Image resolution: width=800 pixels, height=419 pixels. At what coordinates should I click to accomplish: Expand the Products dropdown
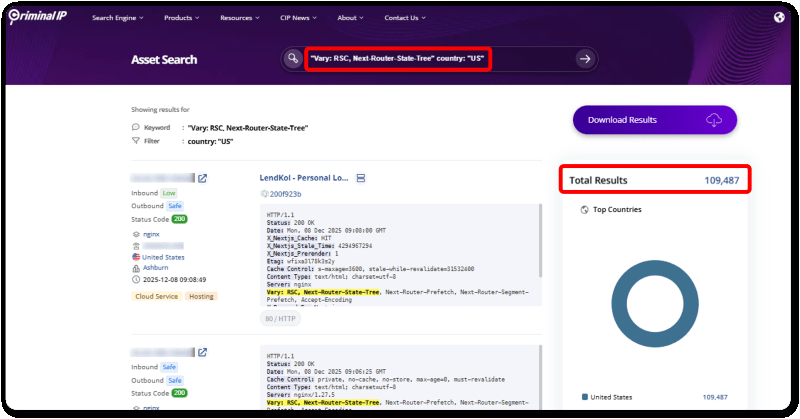click(183, 18)
